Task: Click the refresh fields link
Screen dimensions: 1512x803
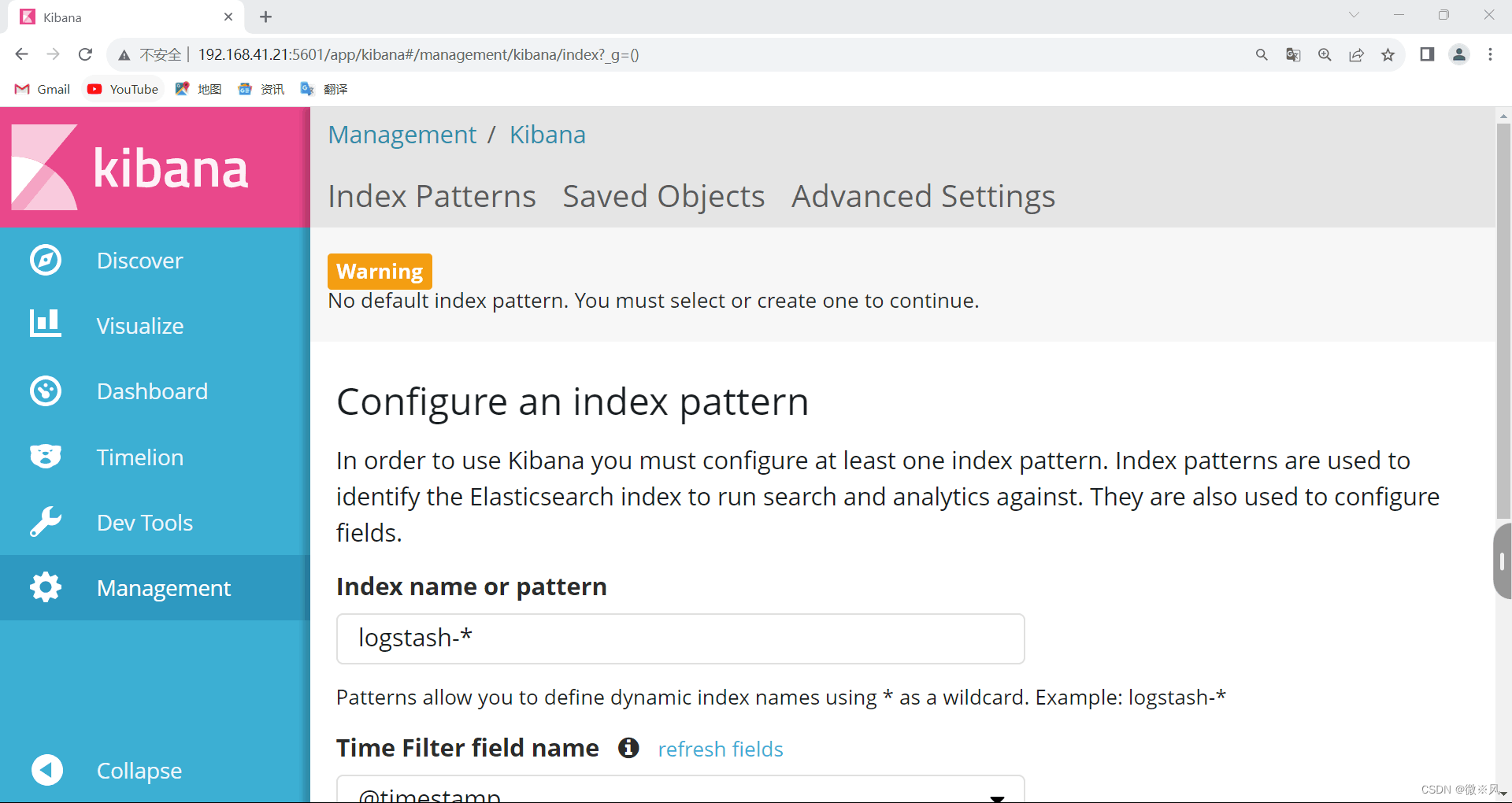Action: [721, 749]
